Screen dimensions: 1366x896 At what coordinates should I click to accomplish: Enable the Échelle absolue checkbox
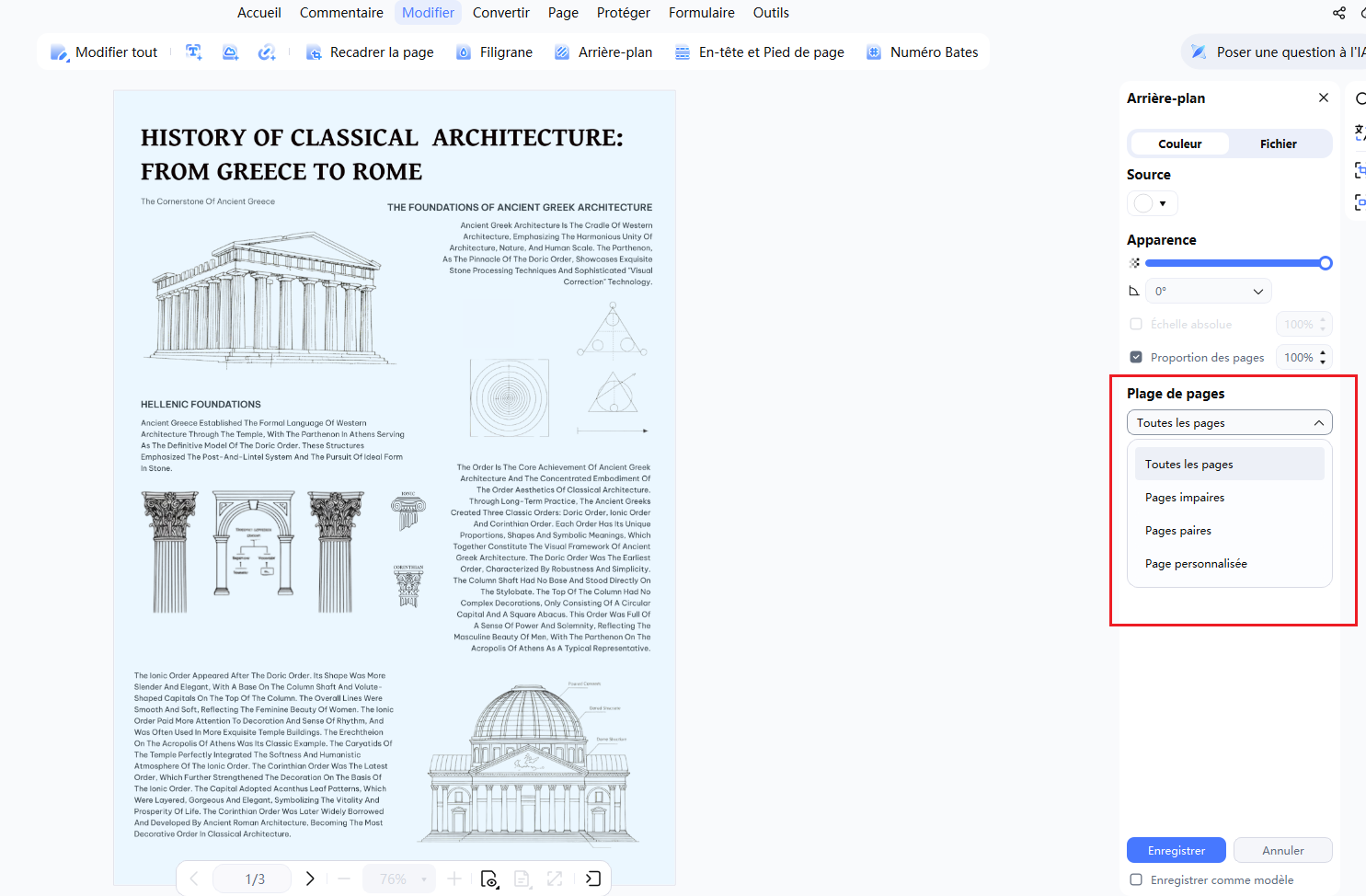click(x=1136, y=324)
